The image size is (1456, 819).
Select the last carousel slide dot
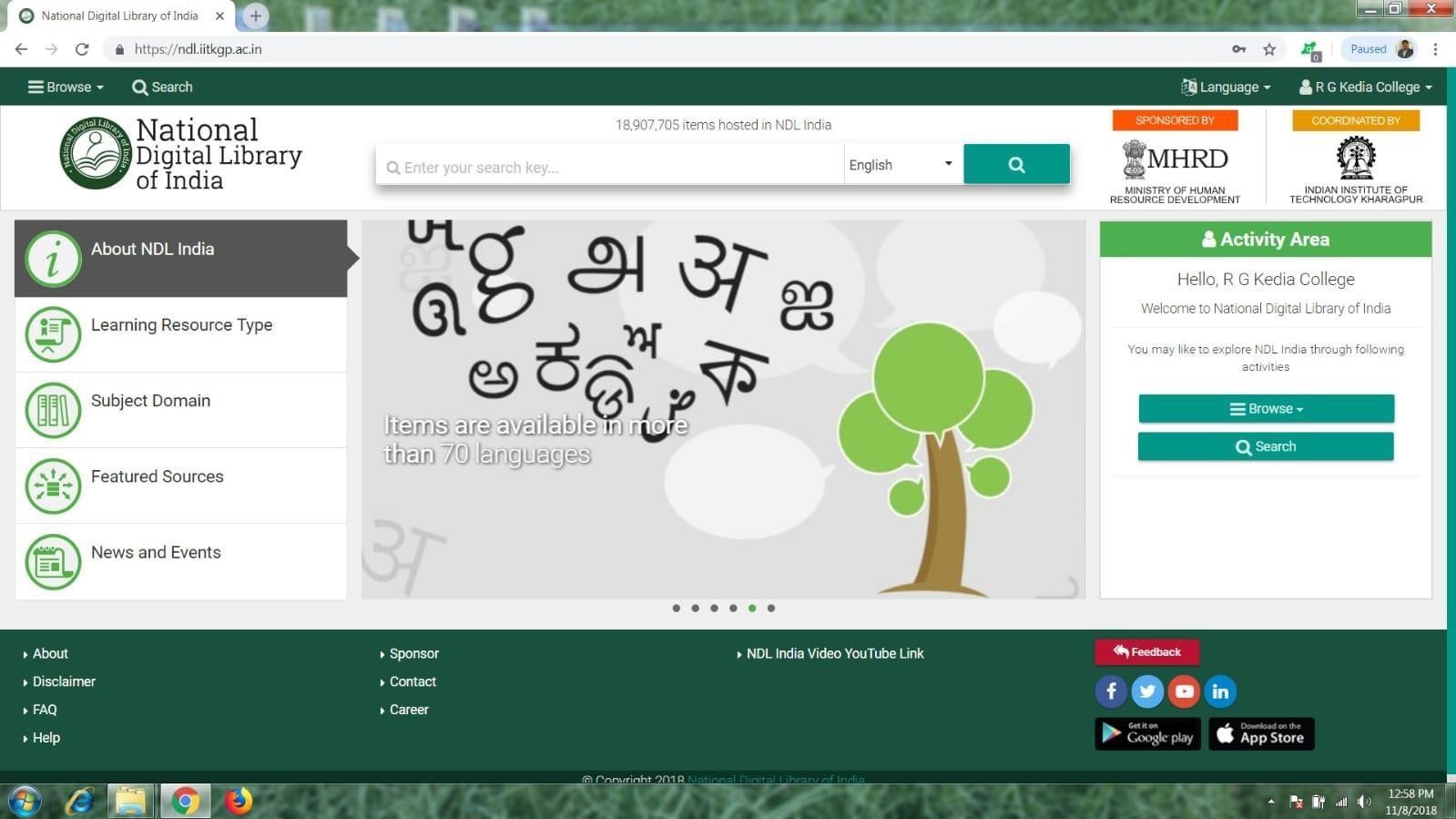(771, 608)
